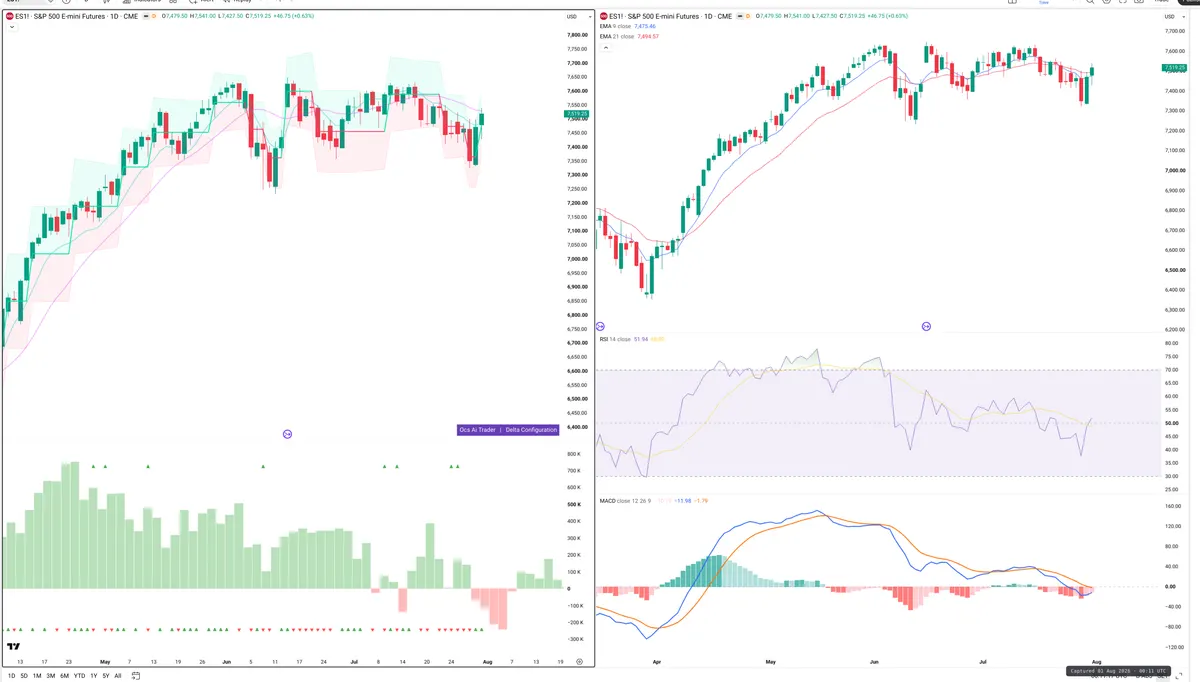Select the All time range
The image size is (1200, 682).
117,676
